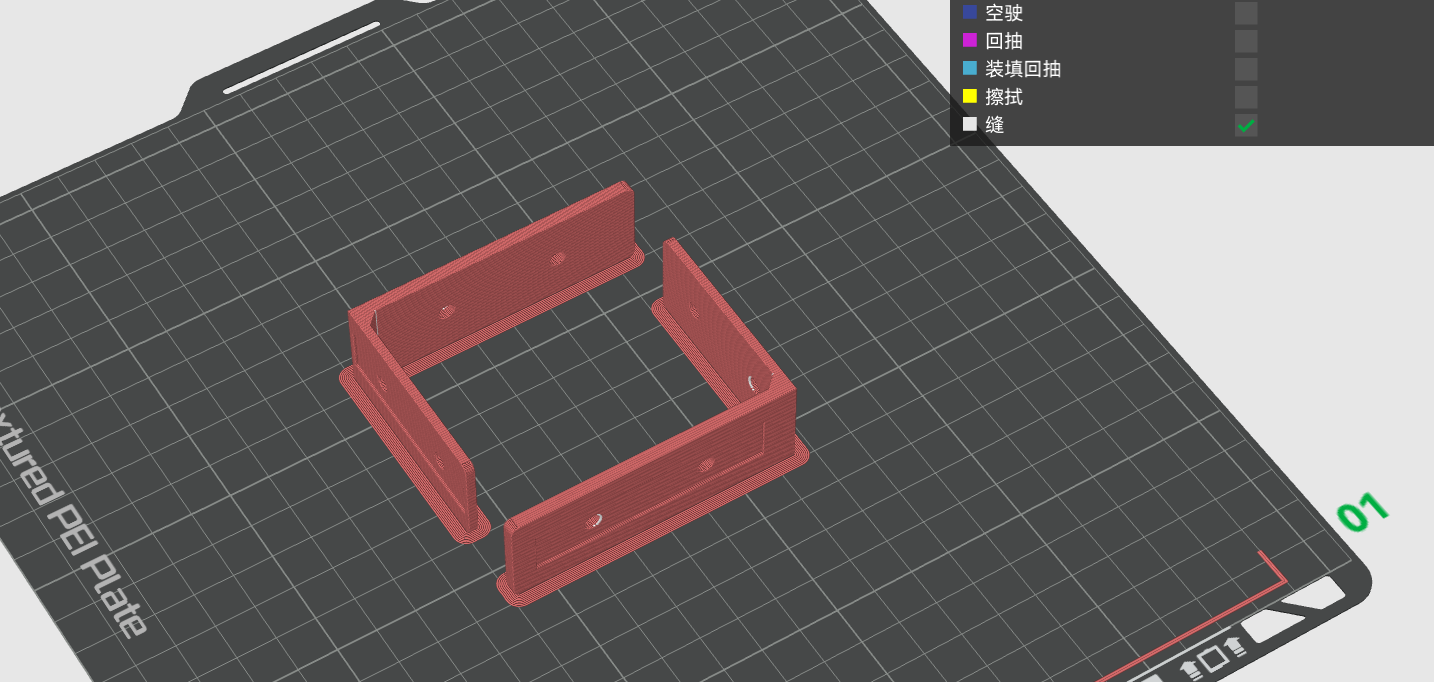This screenshot has width=1434, height=682.
Task: Select the 擦拭 legend label
Action: click(x=1004, y=97)
